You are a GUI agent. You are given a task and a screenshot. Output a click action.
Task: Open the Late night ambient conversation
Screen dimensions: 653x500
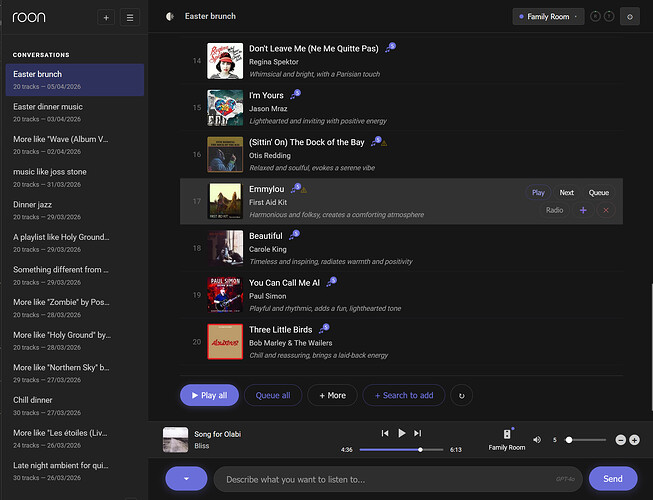75,471
